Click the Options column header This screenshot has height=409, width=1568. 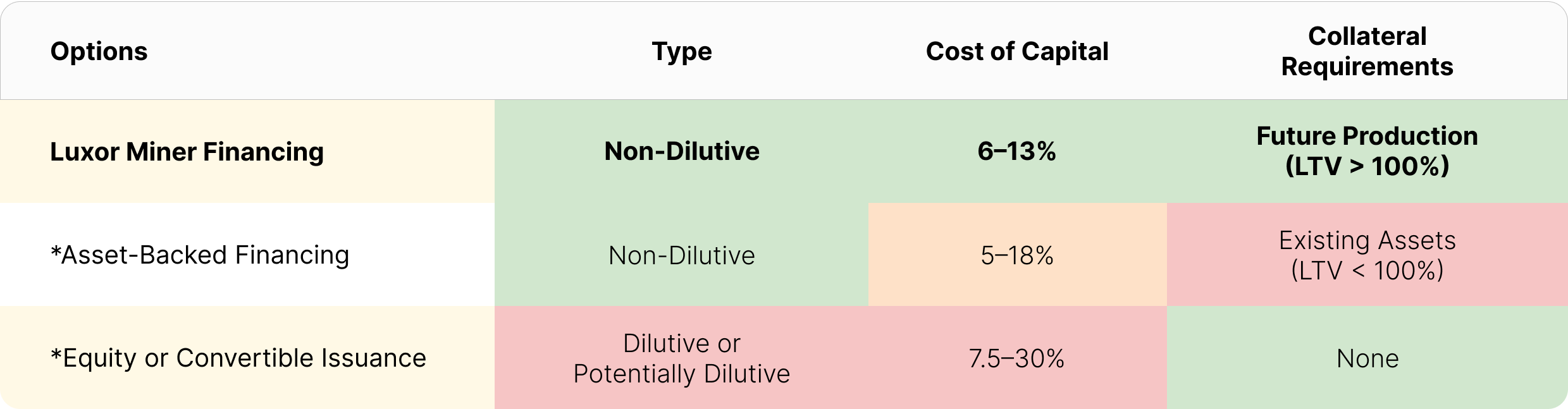pos(99,51)
